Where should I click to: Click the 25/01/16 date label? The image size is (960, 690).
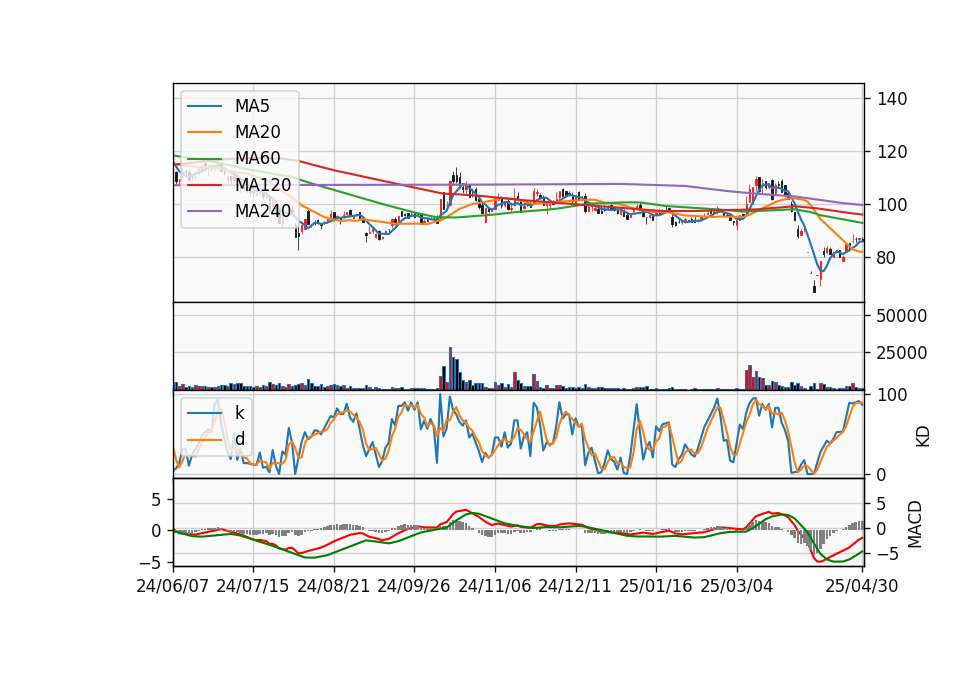(655, 587)
